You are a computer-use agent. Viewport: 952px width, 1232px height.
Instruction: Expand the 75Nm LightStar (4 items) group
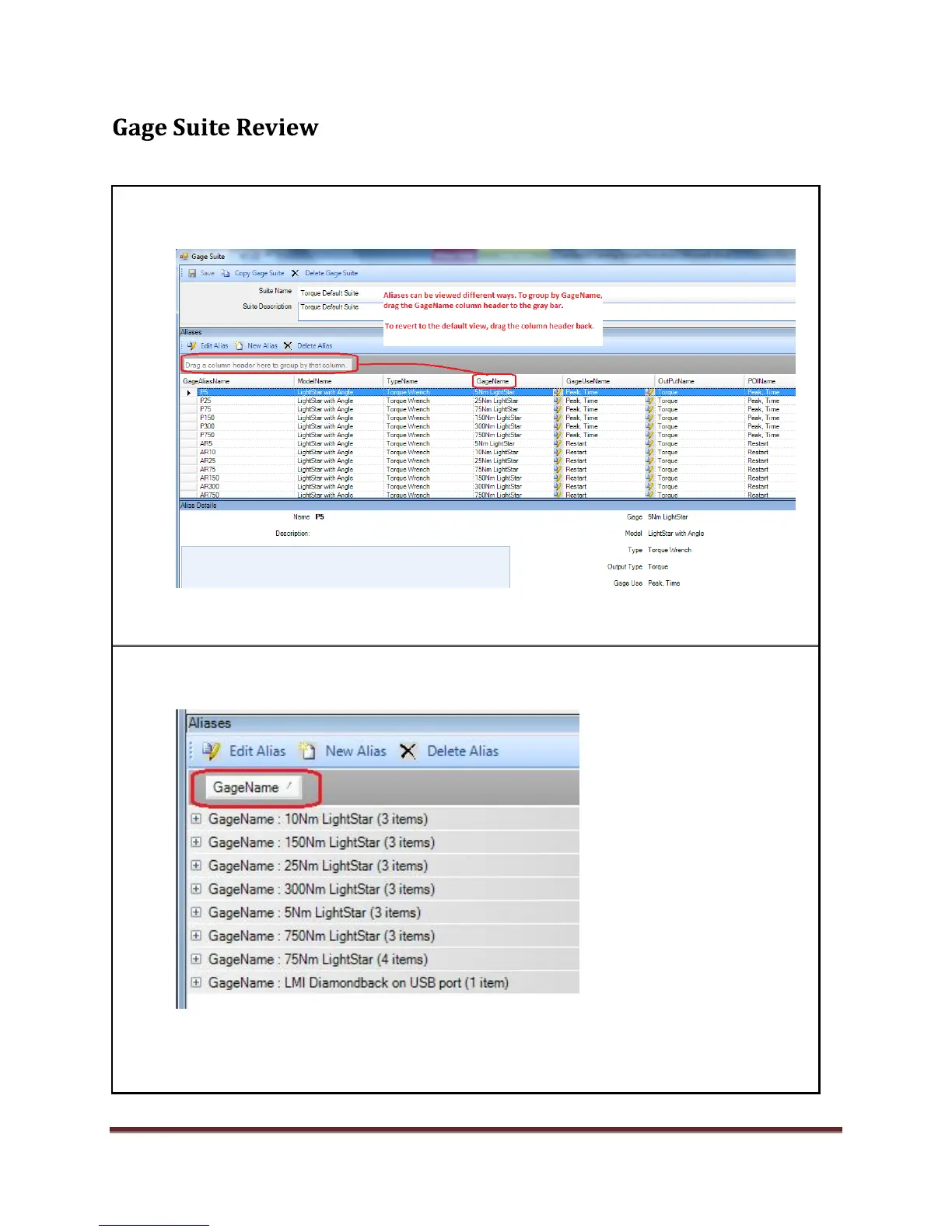[x=196, y=959]
